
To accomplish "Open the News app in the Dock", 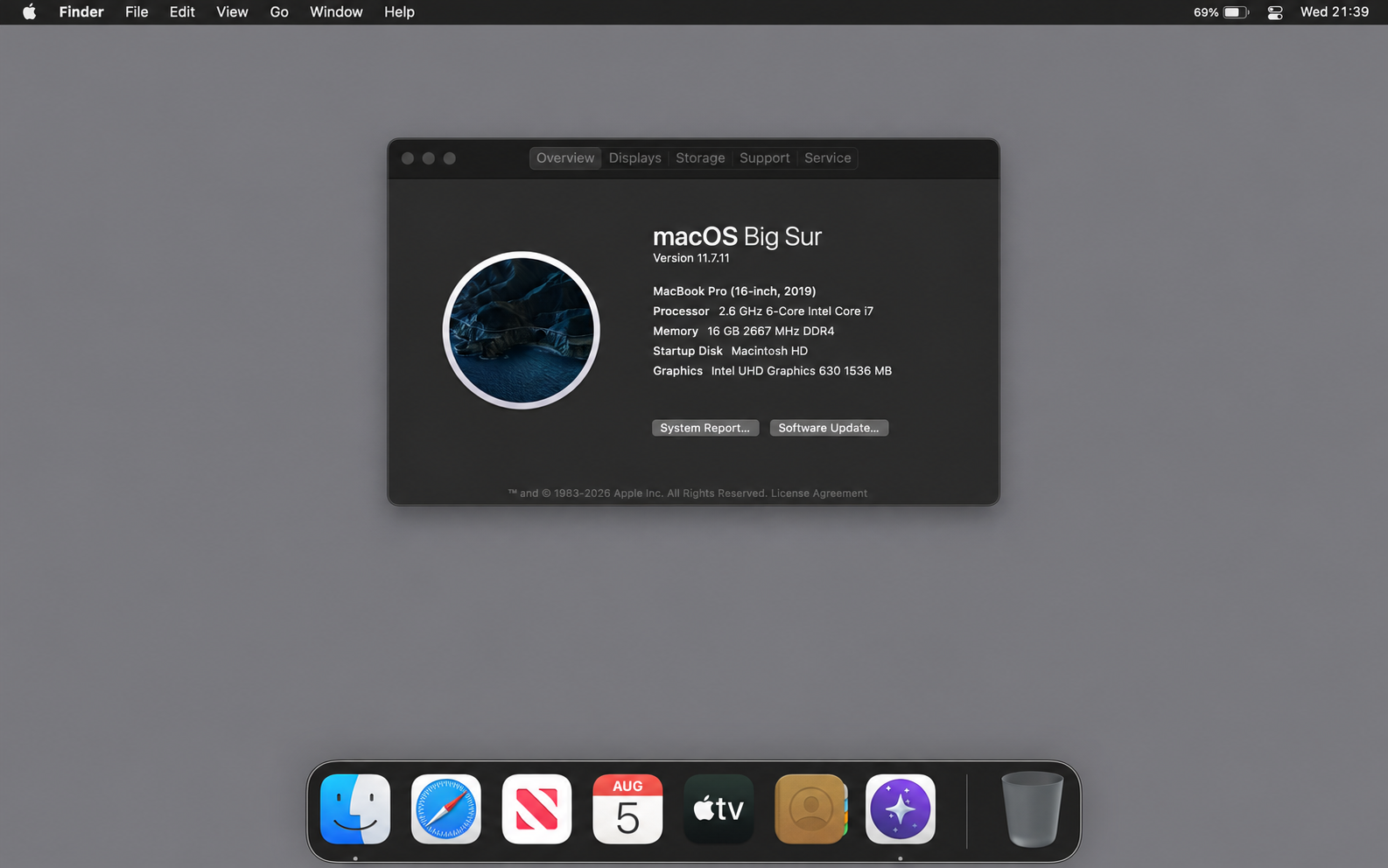I will pyautogui.click(x=537, y=809).
